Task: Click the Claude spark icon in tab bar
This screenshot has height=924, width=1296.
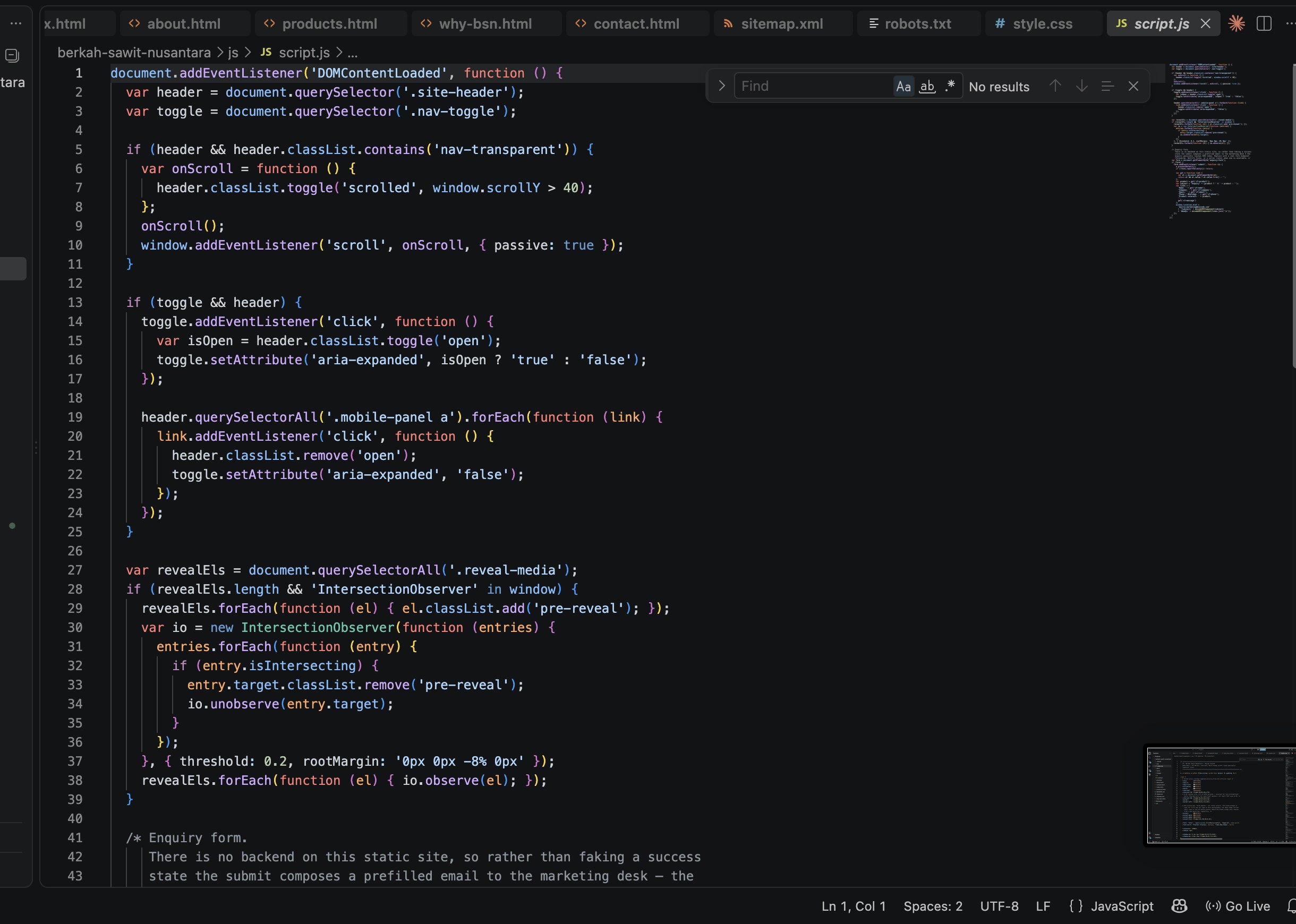Action: click(1237, 23)
